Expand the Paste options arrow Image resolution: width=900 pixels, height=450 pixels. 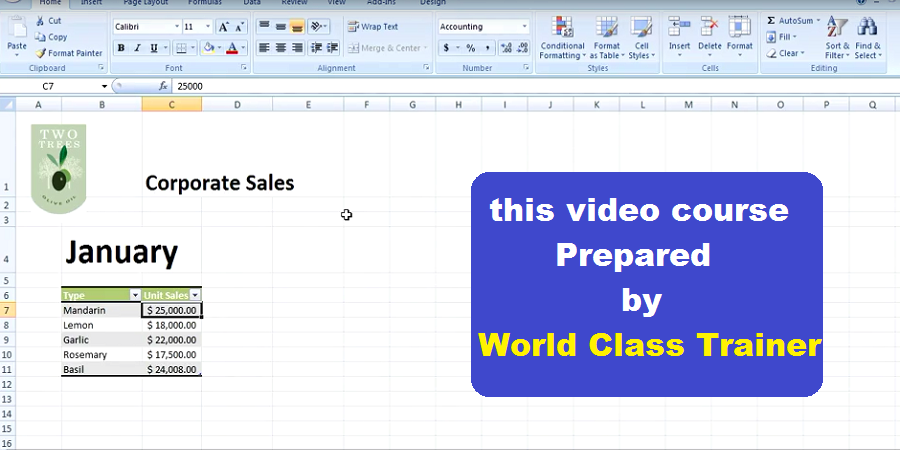click(17, 55)
